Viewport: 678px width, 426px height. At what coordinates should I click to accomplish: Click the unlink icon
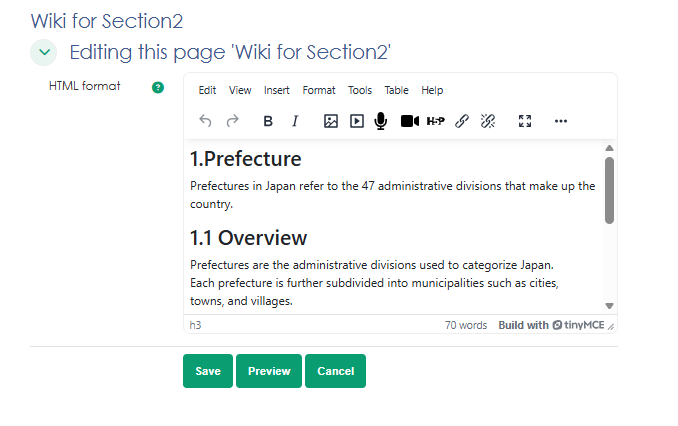pos(488,121)
